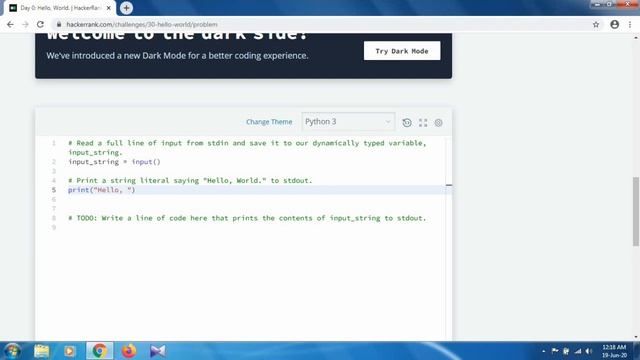Click the Action Center flag icon
This screenshot has width=640, height=360.
tap(555, 351)
